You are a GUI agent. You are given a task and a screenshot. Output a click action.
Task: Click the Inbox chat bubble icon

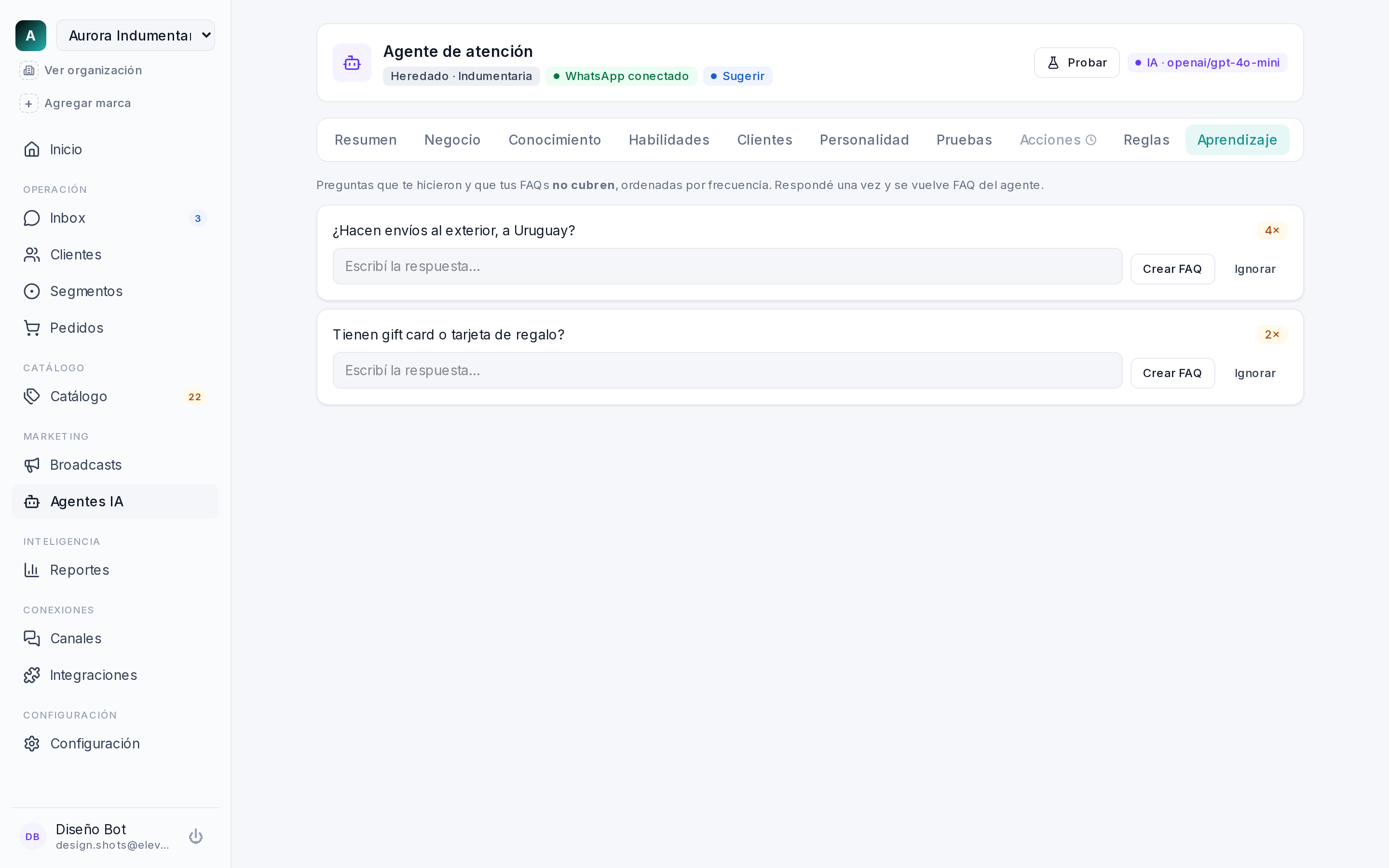coord(31,218)
